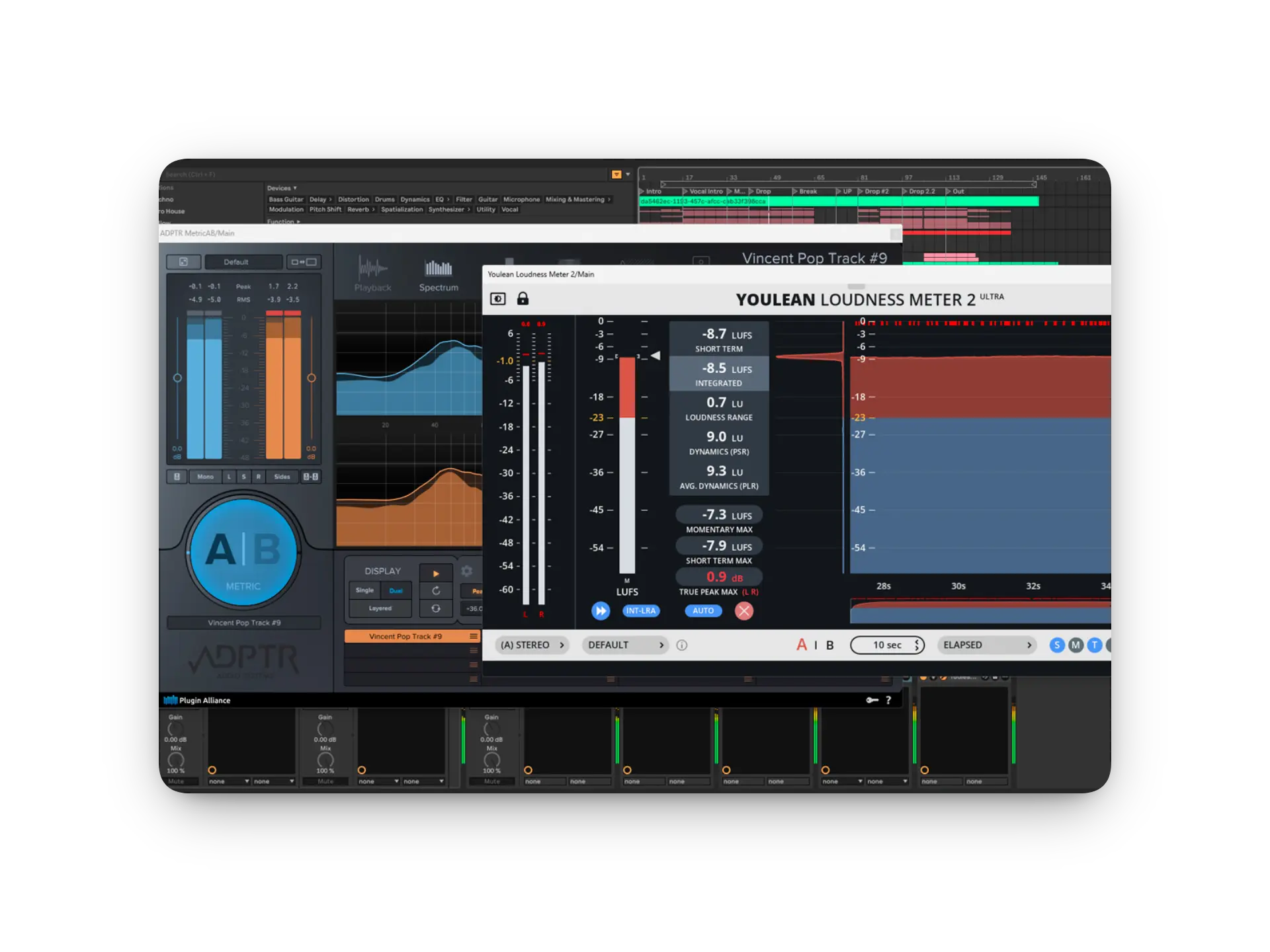Click the orange play button in DISPLAY panel
The height and width of the screenshot is (952, 1270).
(x=436, y=573)
